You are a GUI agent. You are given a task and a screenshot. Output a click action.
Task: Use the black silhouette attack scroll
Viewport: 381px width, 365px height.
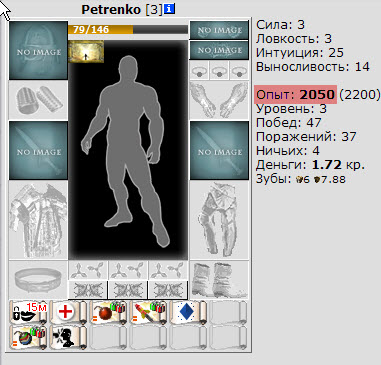(69, 337)
